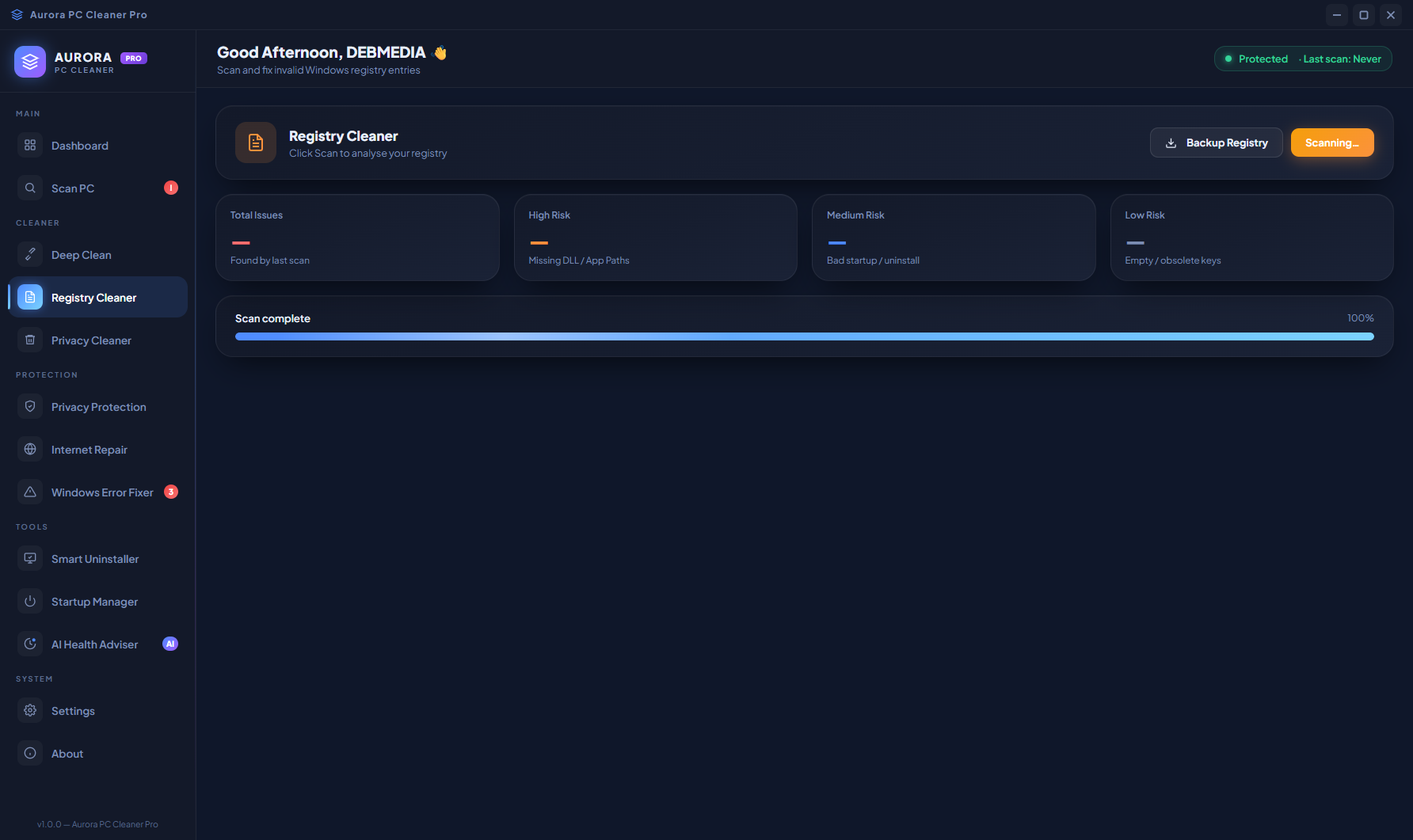The width and height of the screenshot is (1413, 840).
Task: Click the red alert badge on Scan PC
Action: pyautogui.click(x=171, y=188)
